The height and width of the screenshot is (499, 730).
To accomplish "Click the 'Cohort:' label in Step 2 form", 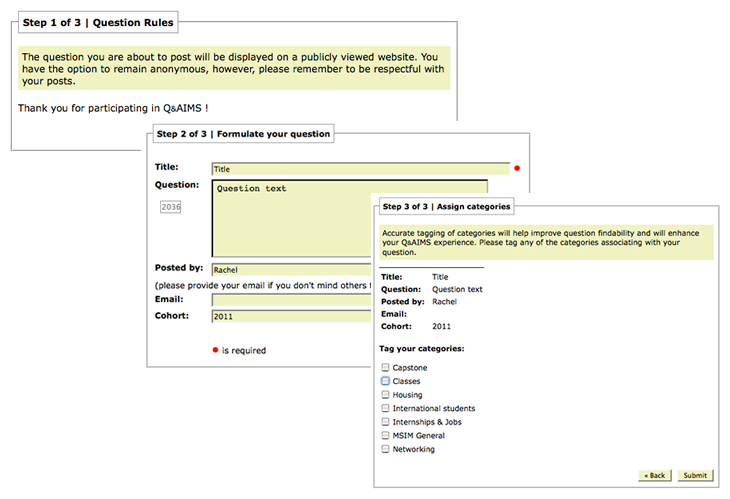I will pos(172,316).
